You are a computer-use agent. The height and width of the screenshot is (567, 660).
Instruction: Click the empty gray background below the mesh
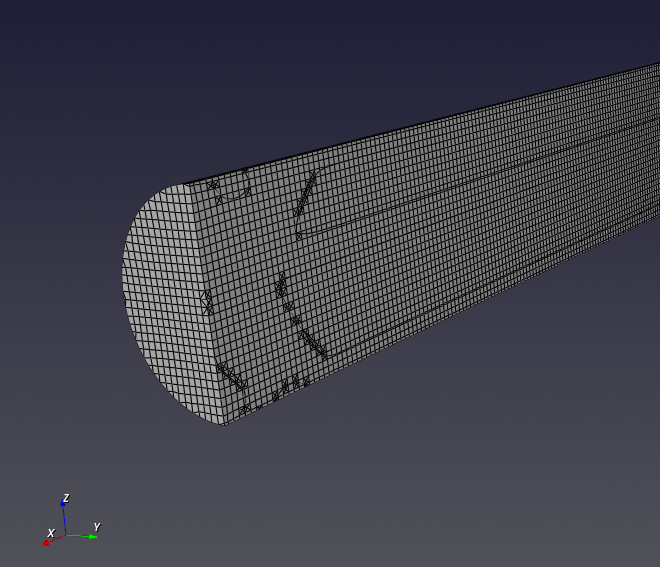(x=400, y=480)
